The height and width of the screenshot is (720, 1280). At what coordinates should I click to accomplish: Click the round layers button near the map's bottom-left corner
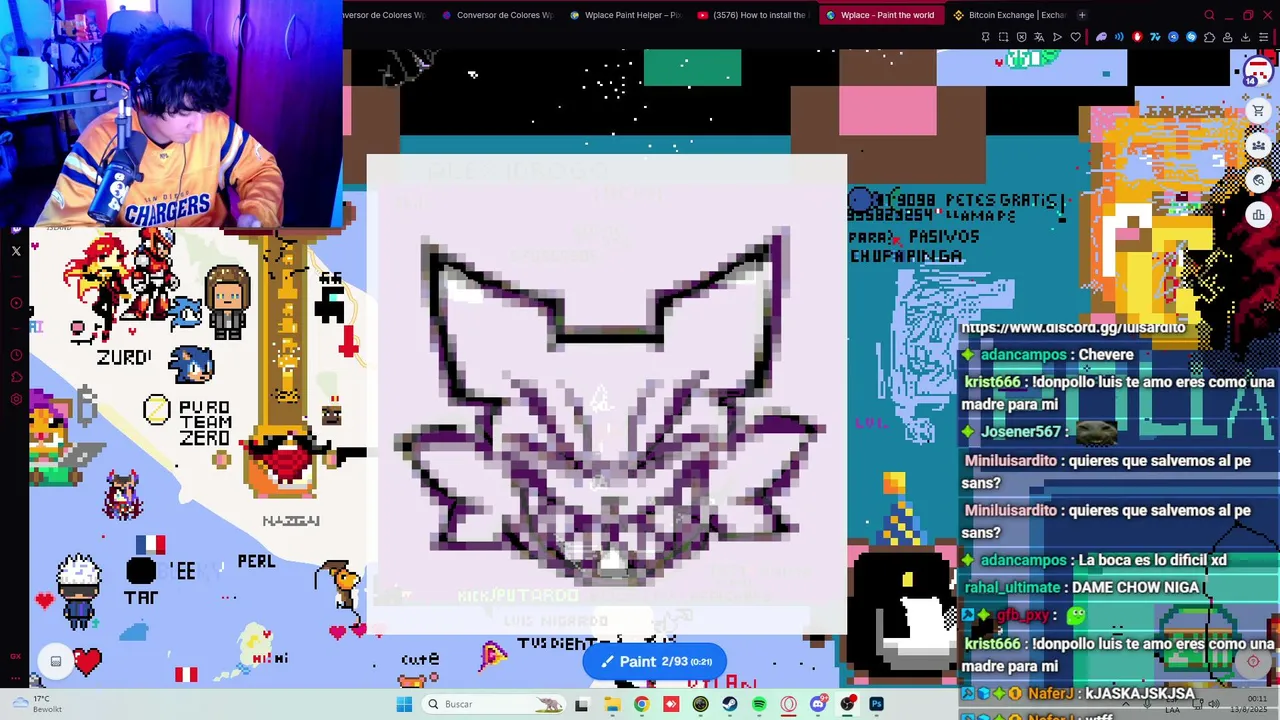click(x=56, y=661)
